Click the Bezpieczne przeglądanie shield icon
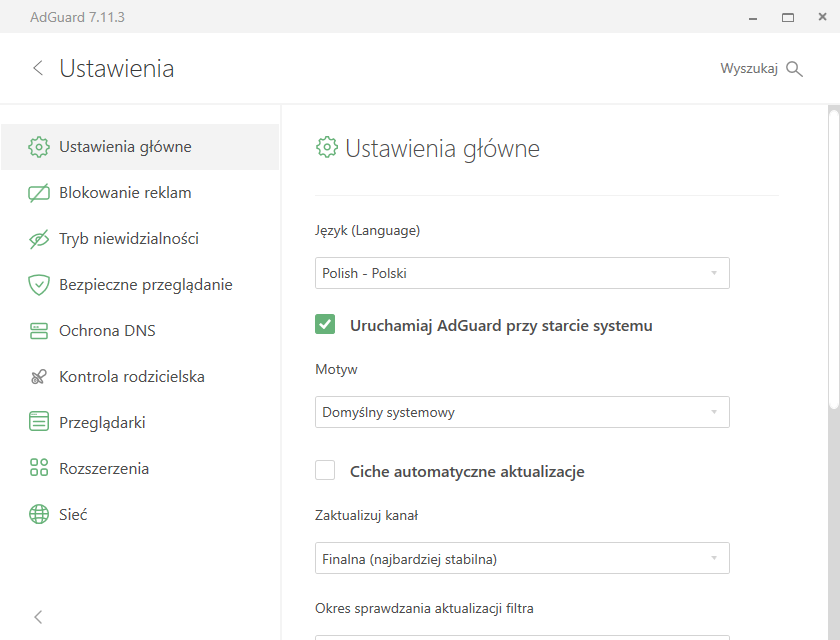This screenshot has width=840, height=640. (39, 285)
